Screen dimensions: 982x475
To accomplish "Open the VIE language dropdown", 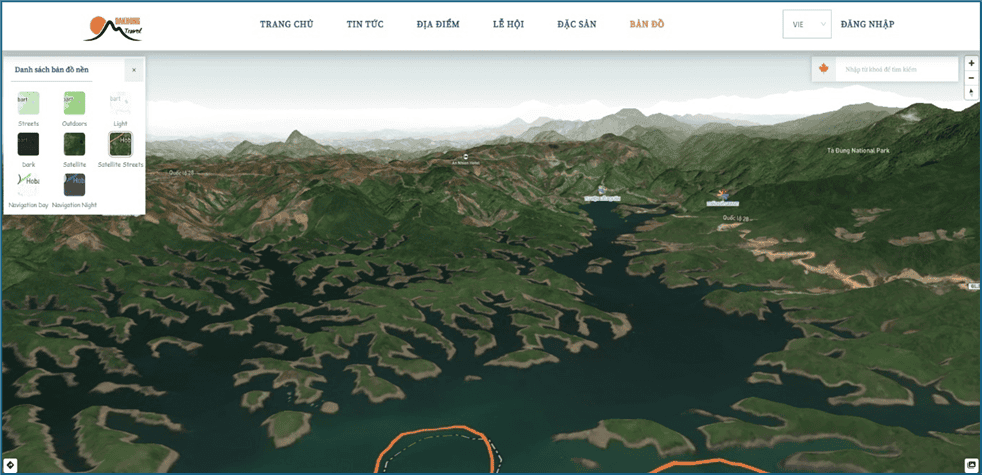I will (x=806, y=24).
